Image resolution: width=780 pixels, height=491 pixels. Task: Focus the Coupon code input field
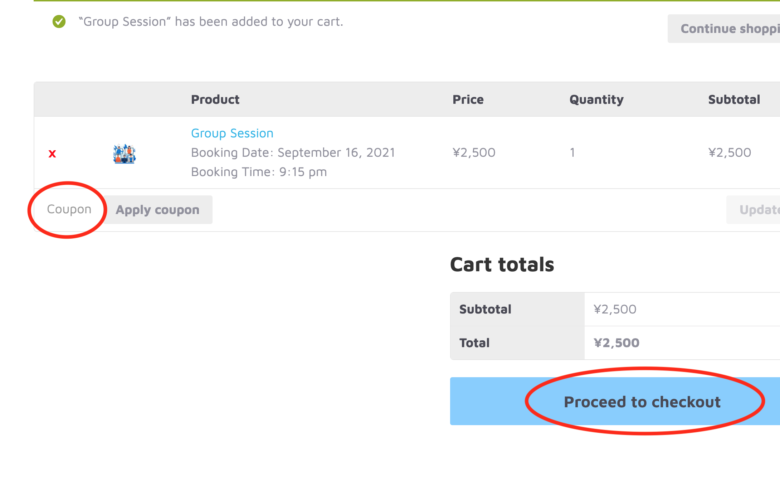tap(69, 209)
